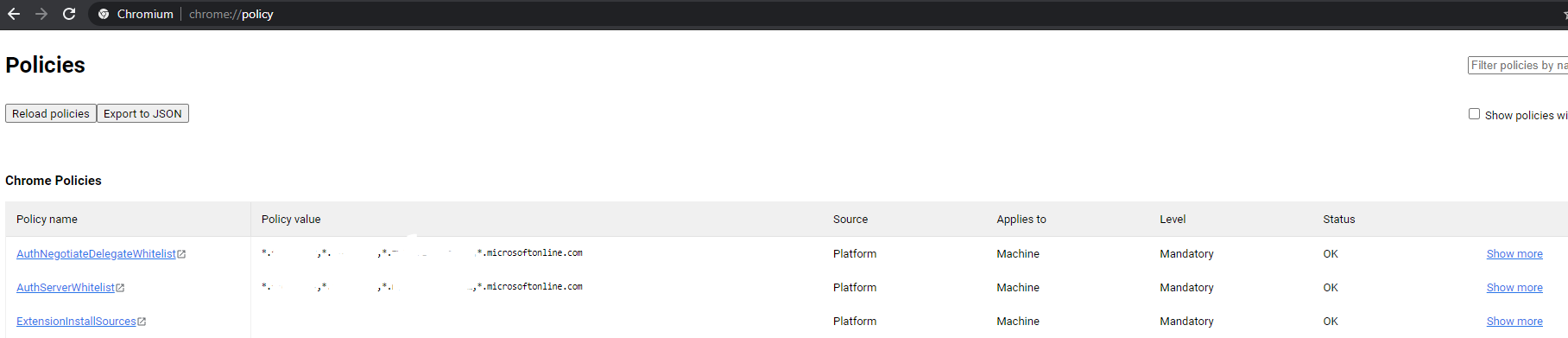Click the Policy name column header

(47, 219)
